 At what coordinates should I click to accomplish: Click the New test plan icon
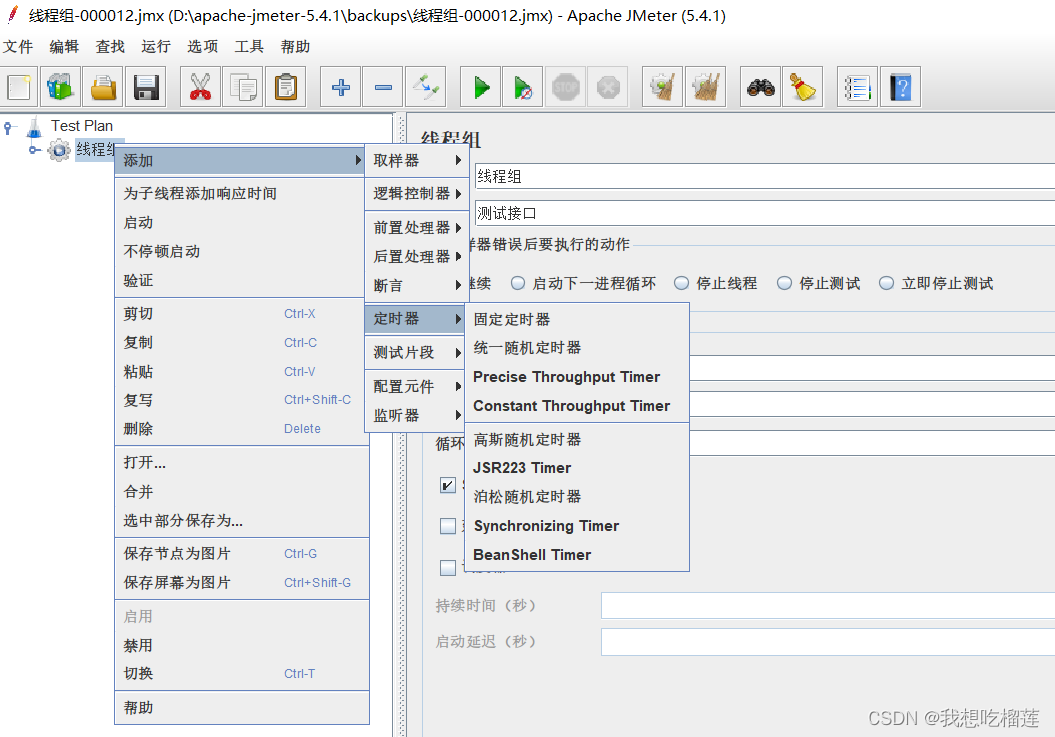tap(19, 87)
